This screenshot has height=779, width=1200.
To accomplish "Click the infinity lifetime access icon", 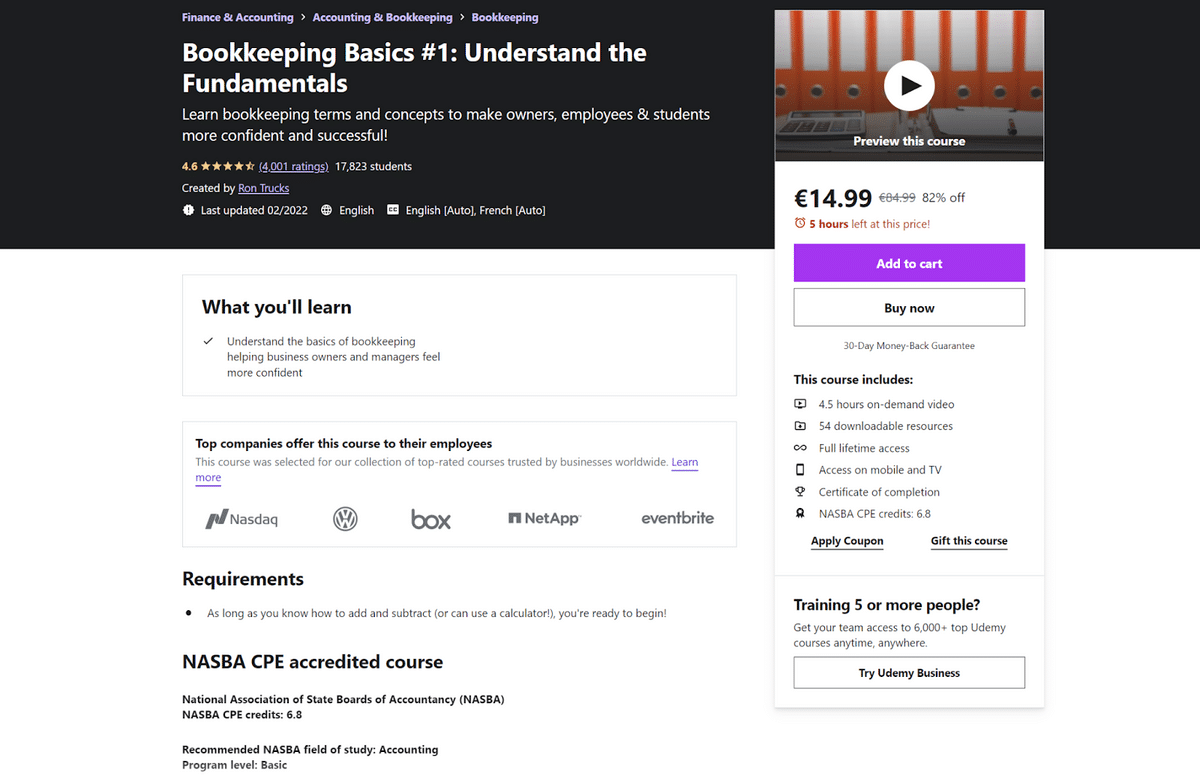I will point(800,448).
